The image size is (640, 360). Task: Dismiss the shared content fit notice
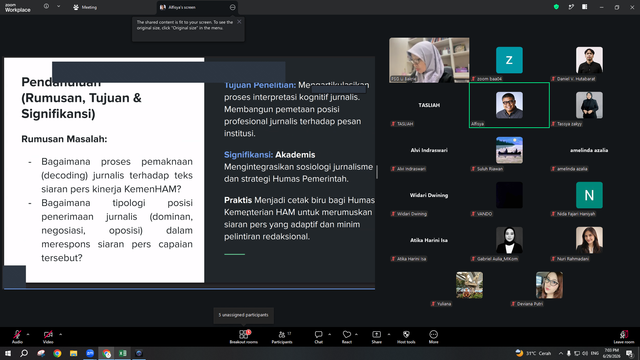pos(239,22)
